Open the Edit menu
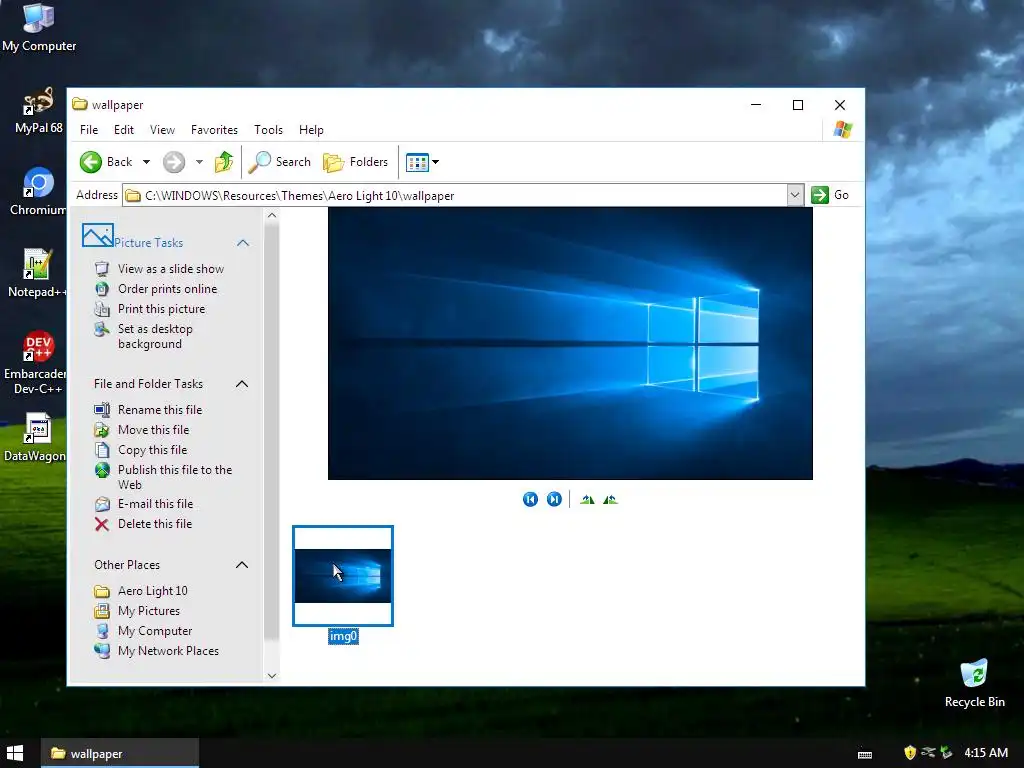 coord(123,130)
